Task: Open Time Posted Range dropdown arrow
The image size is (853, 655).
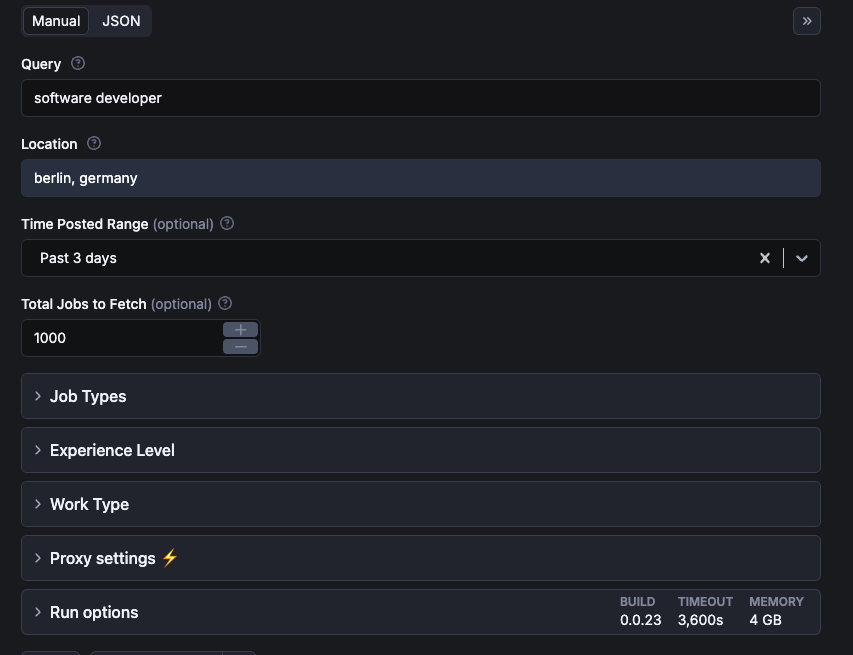Action: pyautogui.click(x=801, y=258)
